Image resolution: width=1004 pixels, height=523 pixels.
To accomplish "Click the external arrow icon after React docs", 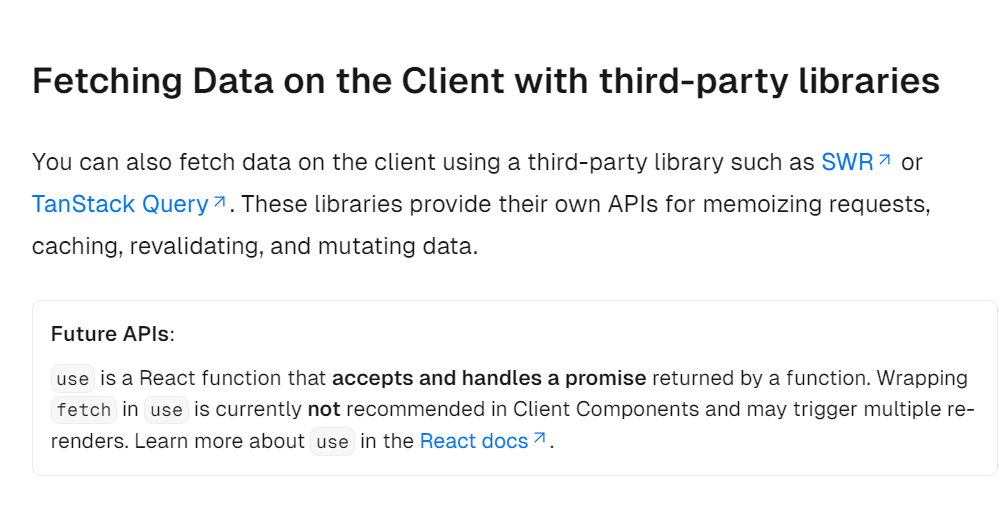I will click(x=540, y=439).
